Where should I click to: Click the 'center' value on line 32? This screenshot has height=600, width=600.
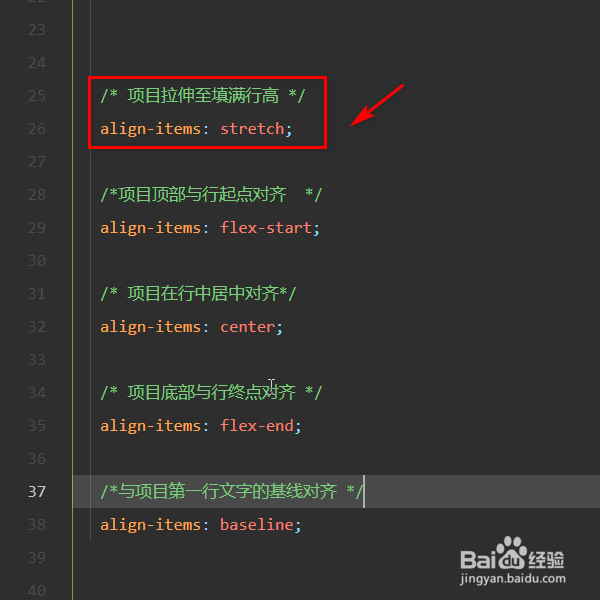pyautogui.click(x=248, y=327)
